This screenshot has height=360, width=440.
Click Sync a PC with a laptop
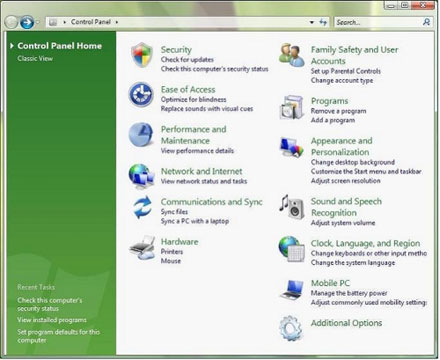tap(195, 221)
